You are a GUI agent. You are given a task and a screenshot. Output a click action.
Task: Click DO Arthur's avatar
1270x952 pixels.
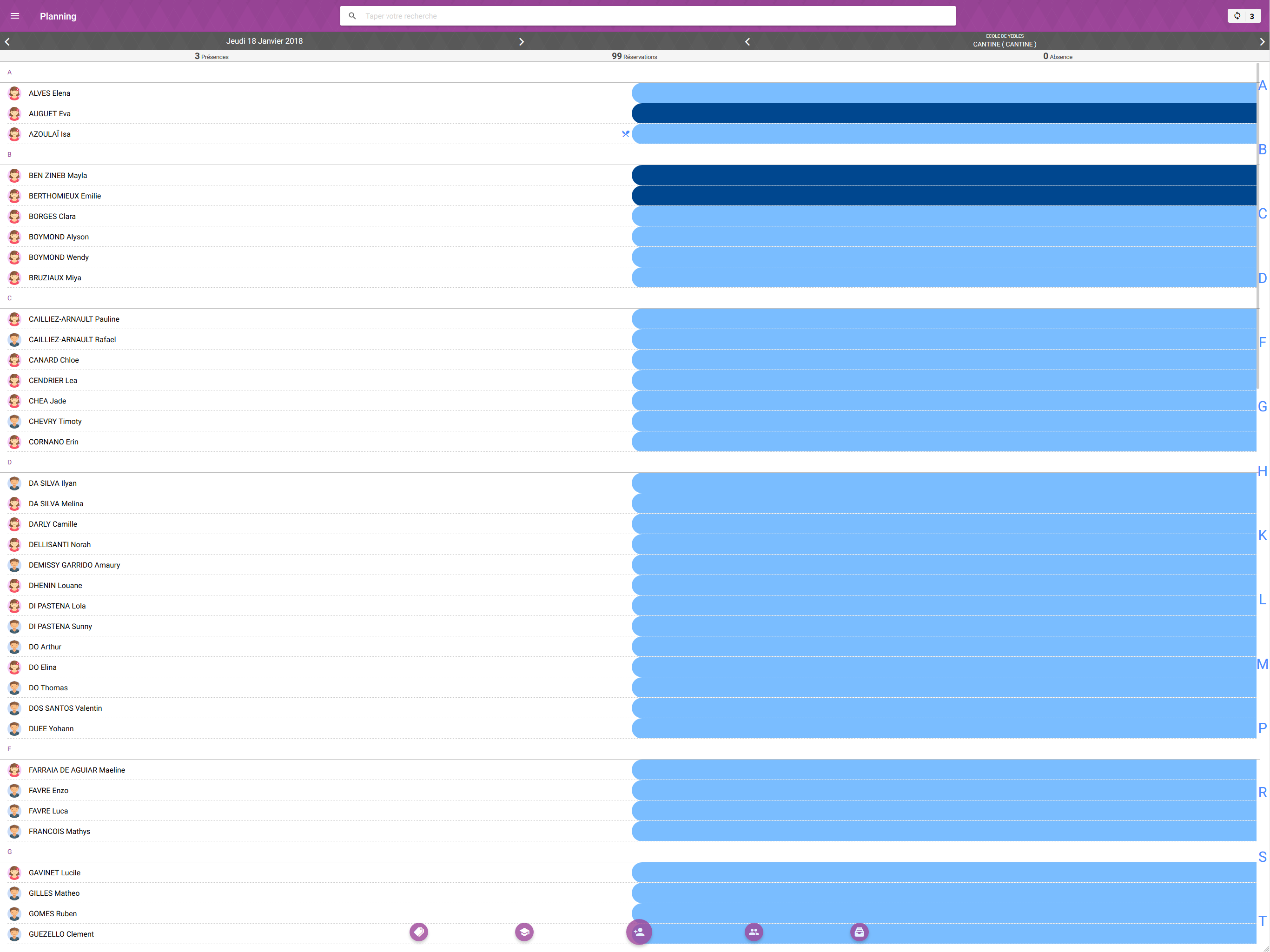(15, 647)
